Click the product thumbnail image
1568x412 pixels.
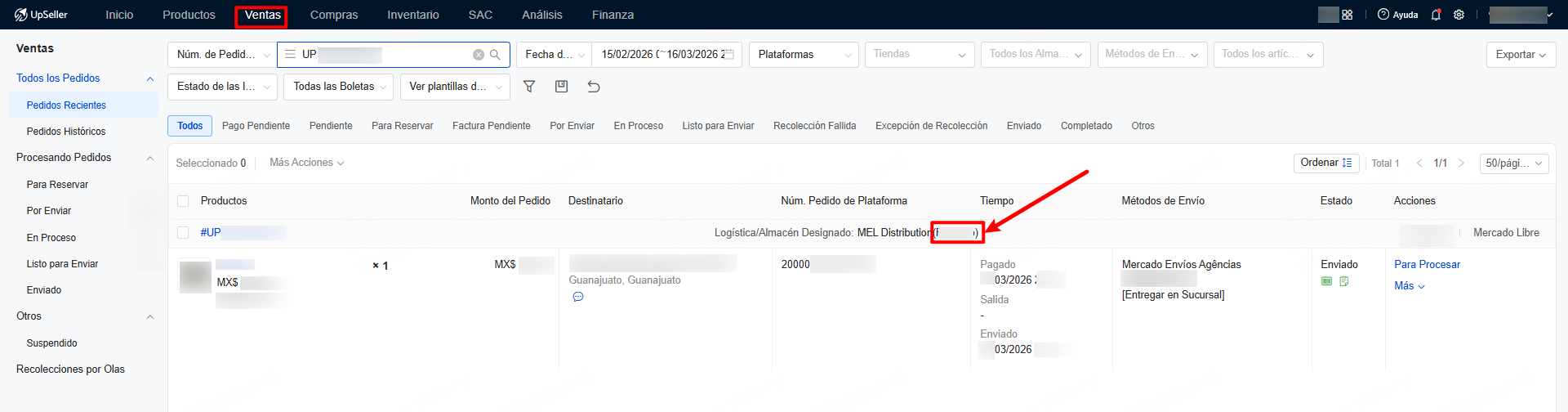[x=195, y=277]
